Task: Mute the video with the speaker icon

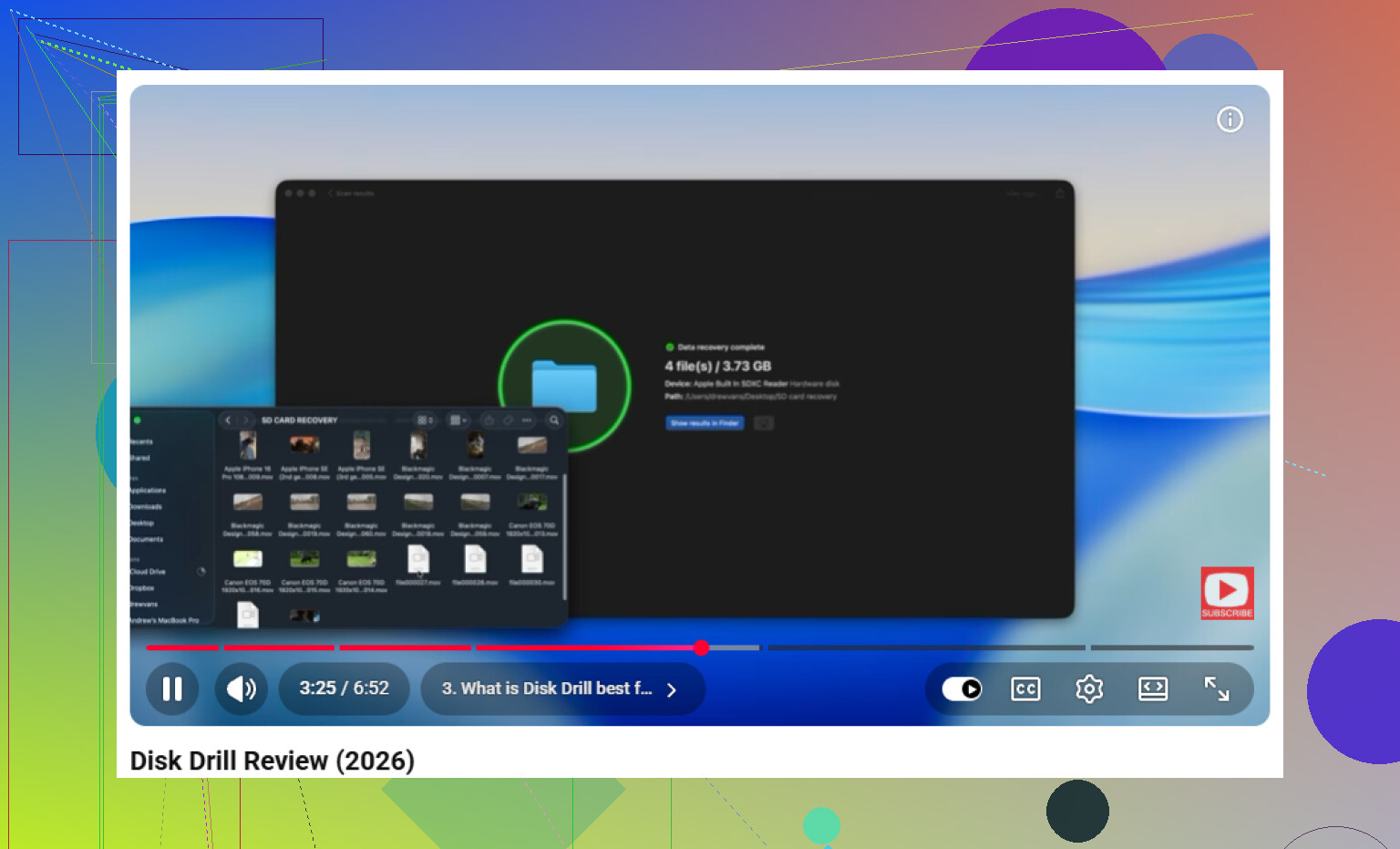Action: (x=242, y=689)
